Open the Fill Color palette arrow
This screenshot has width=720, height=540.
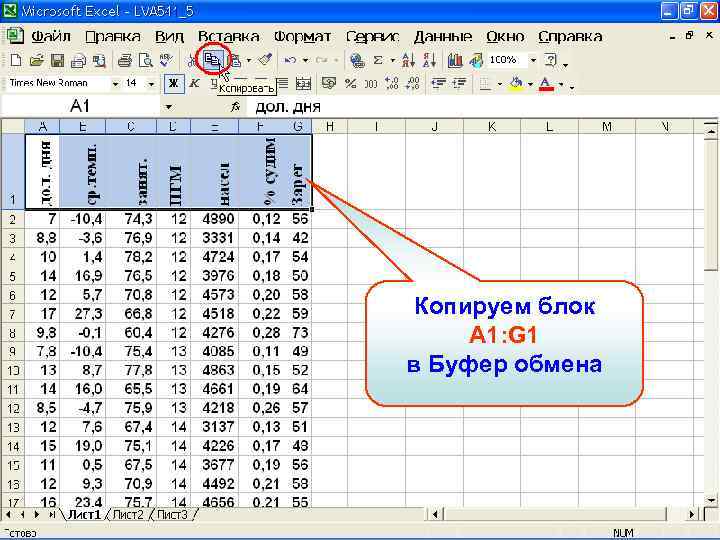pos(530,84)
